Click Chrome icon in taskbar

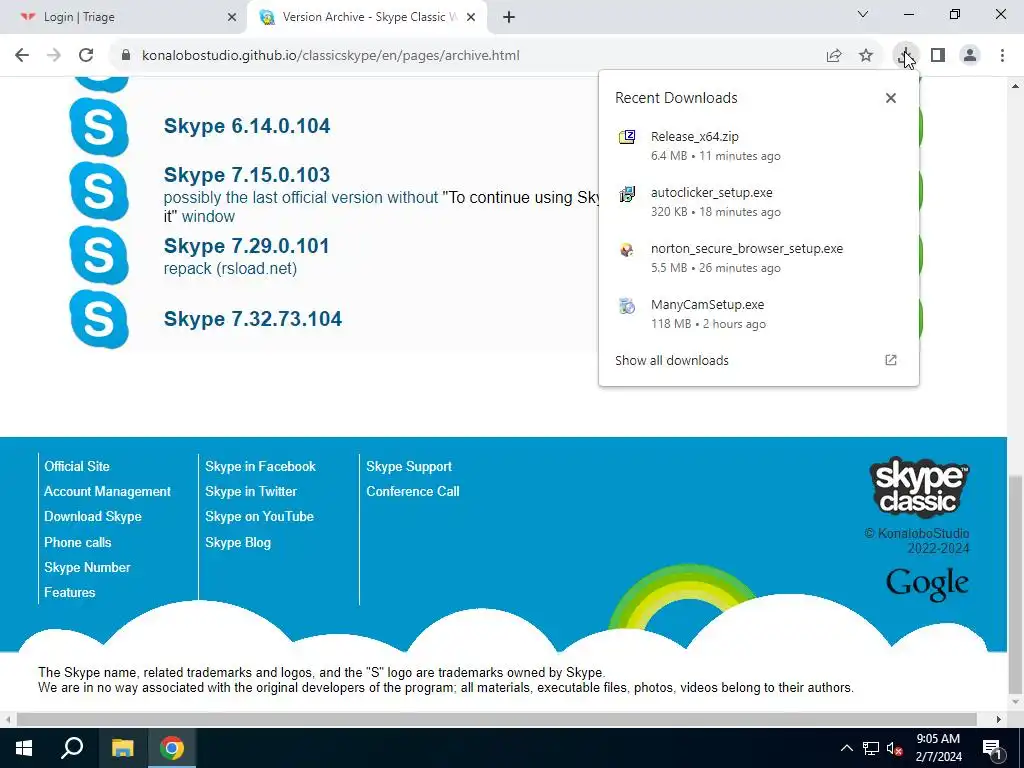click(172, 748)
